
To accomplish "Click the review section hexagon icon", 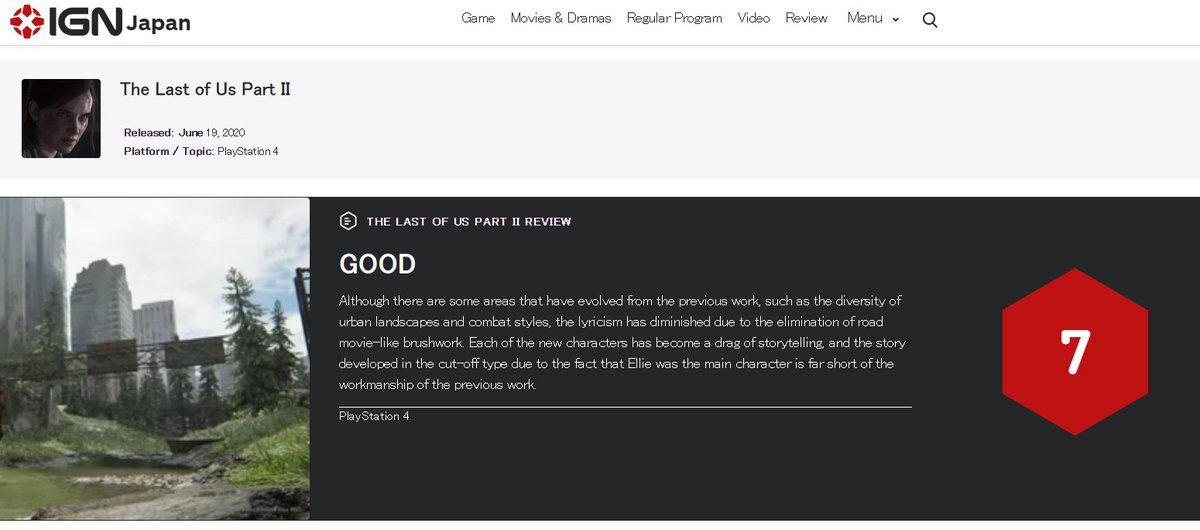I will tap(348, 221).
